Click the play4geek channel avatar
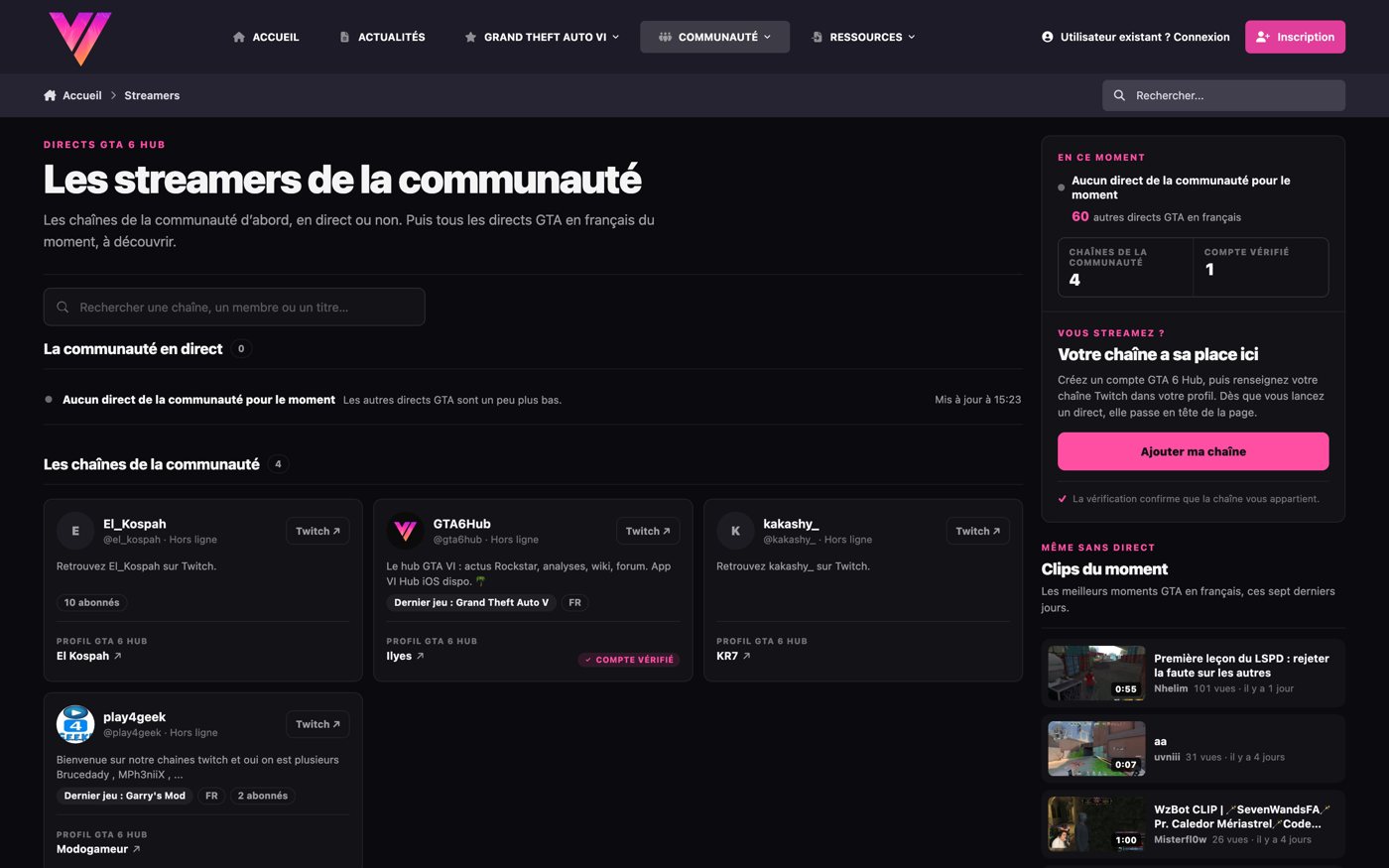 [x=75, y=724]
